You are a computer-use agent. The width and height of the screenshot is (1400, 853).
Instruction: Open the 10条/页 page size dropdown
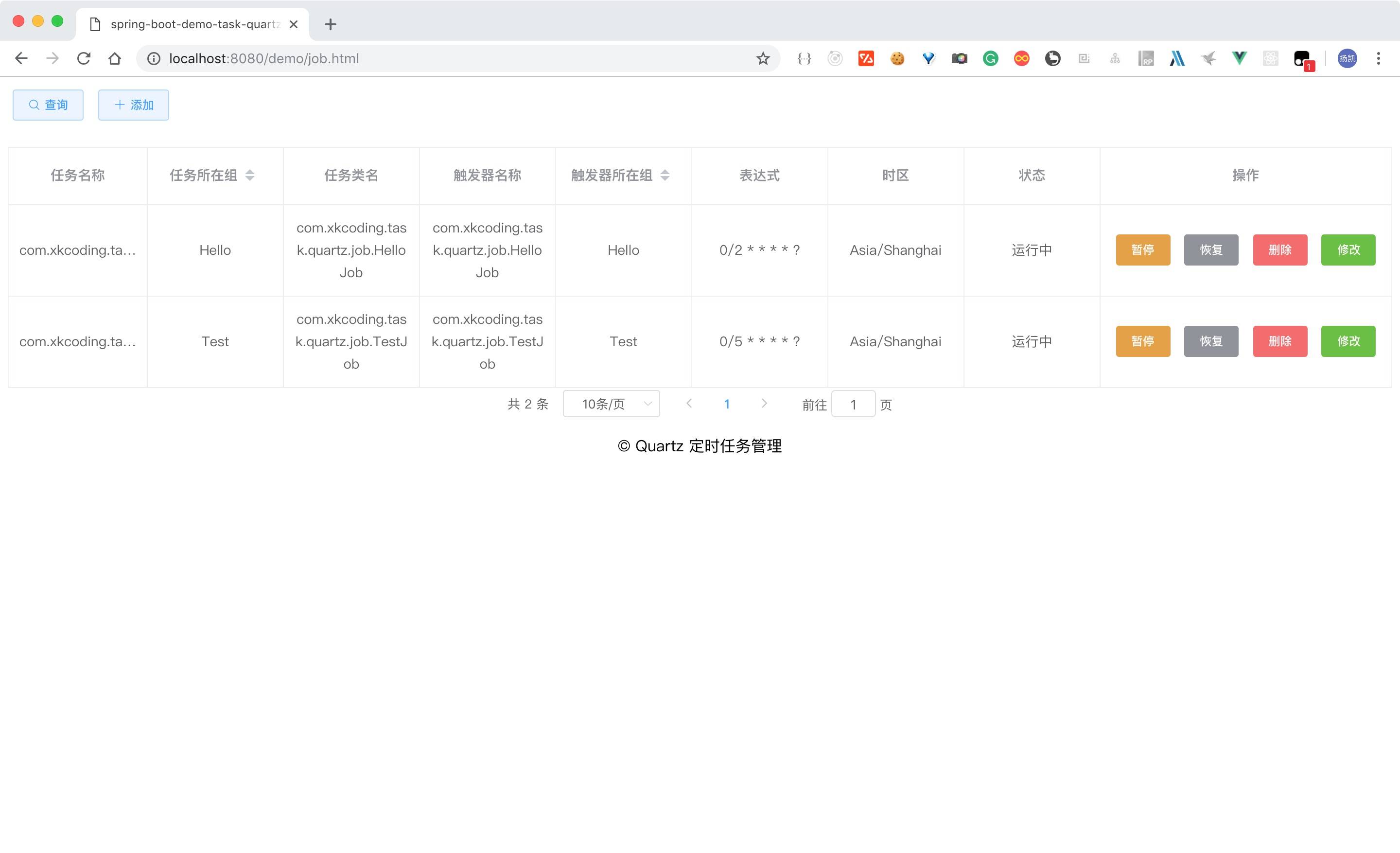tap(611, 404)
